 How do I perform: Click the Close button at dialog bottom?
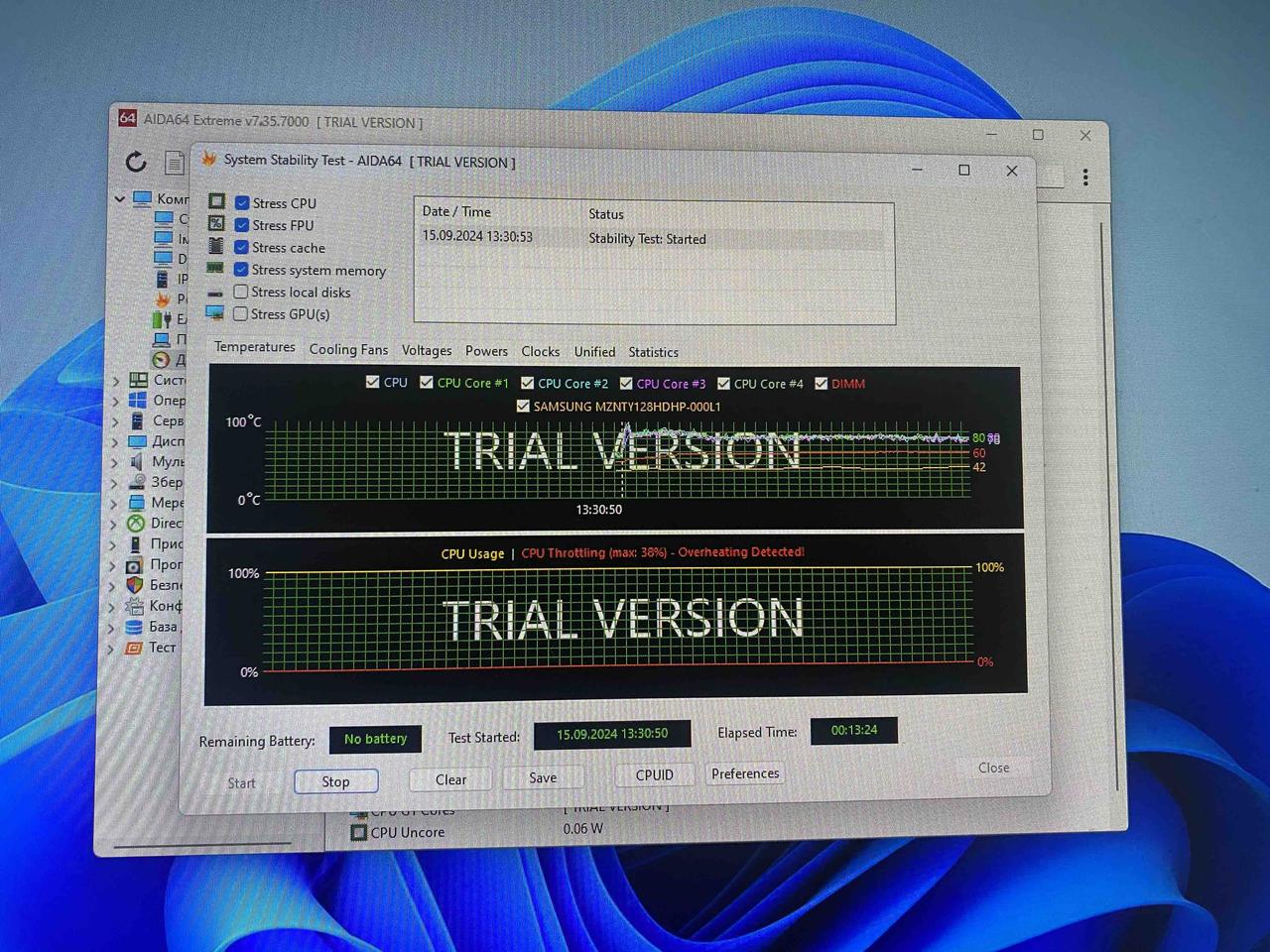(993, 768)
